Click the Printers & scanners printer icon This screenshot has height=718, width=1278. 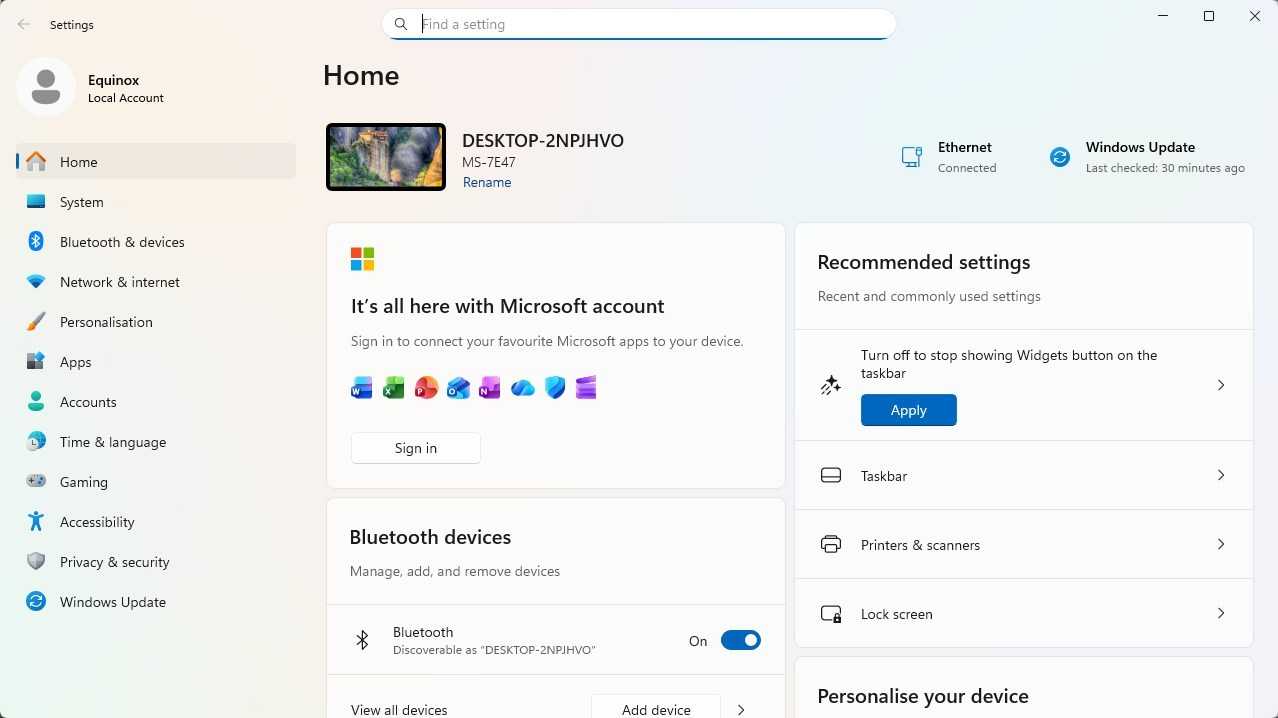point(831,544)
